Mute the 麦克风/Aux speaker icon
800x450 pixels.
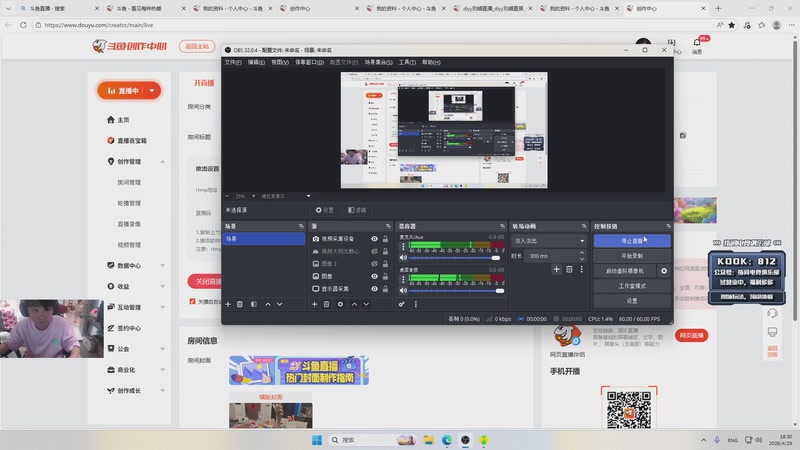[404, 258]
